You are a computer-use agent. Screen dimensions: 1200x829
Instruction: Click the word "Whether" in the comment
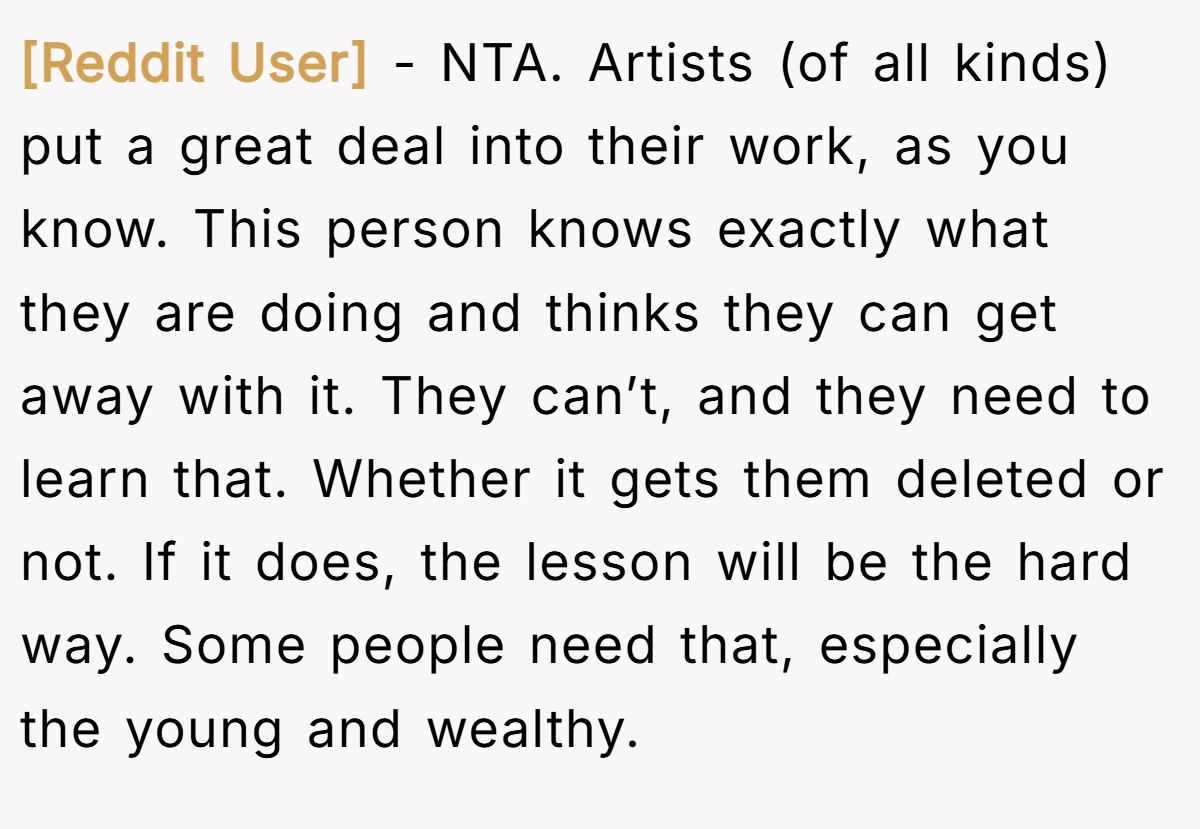point(423,481)
